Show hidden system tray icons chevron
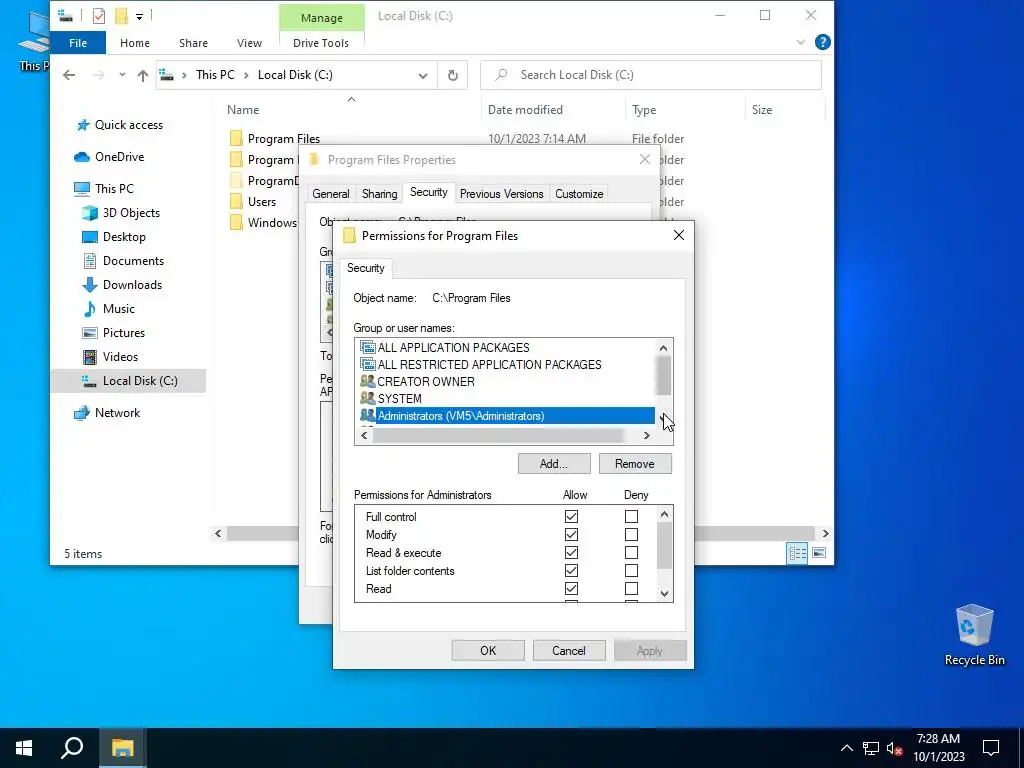Screen dimensions: 1024x768 coord(846,748)
